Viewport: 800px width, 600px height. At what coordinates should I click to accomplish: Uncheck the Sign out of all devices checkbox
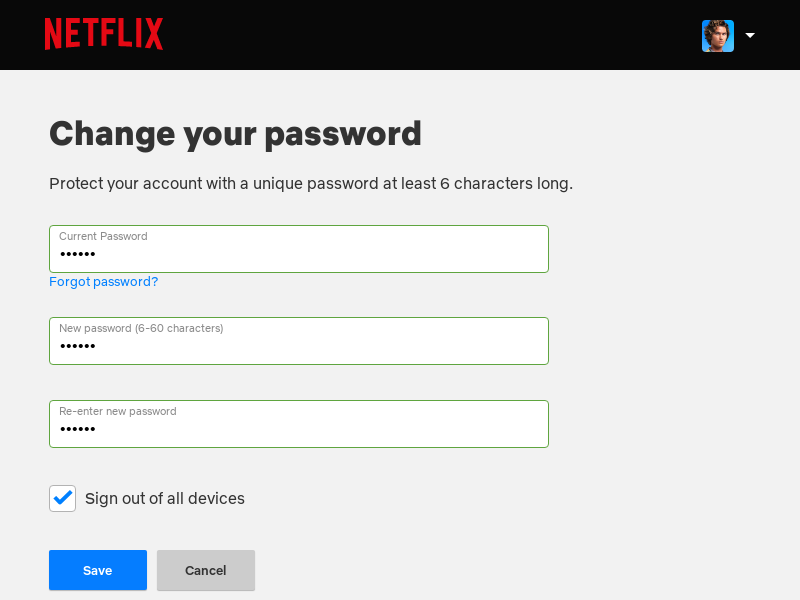tap(62, 498)
